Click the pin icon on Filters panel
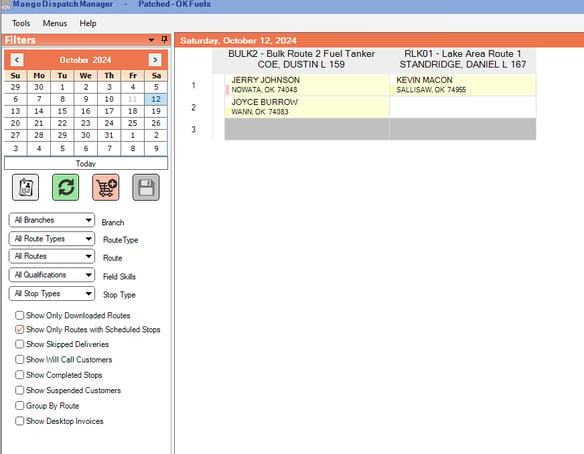Viewport: 584px width, 454px height. tap(164, 39)
